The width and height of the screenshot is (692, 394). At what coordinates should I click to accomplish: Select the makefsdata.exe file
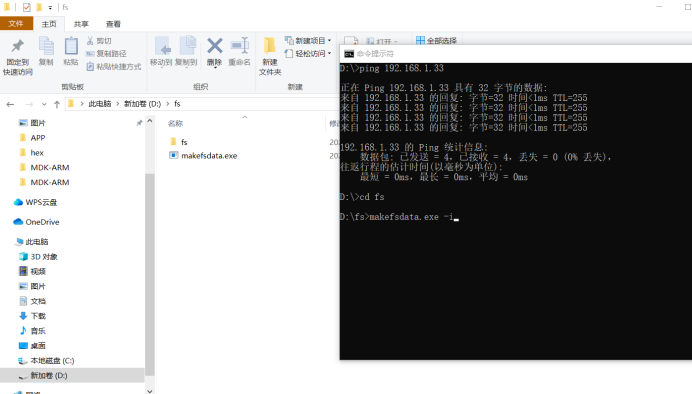click(x=203, y=156)
